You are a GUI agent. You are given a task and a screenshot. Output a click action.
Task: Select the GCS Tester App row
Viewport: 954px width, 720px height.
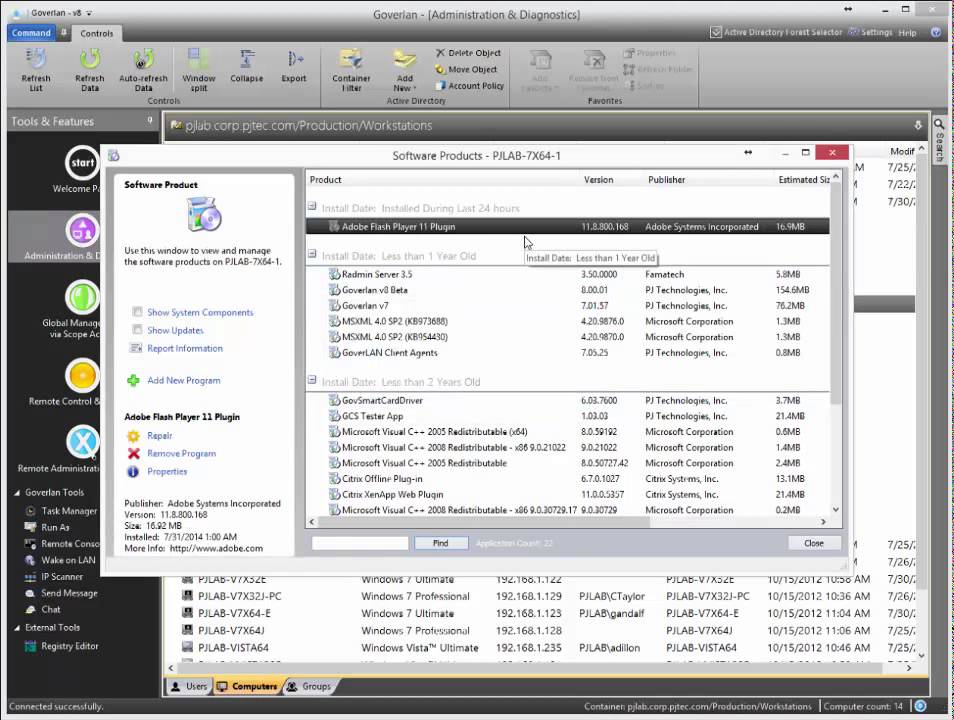point(567,416)
